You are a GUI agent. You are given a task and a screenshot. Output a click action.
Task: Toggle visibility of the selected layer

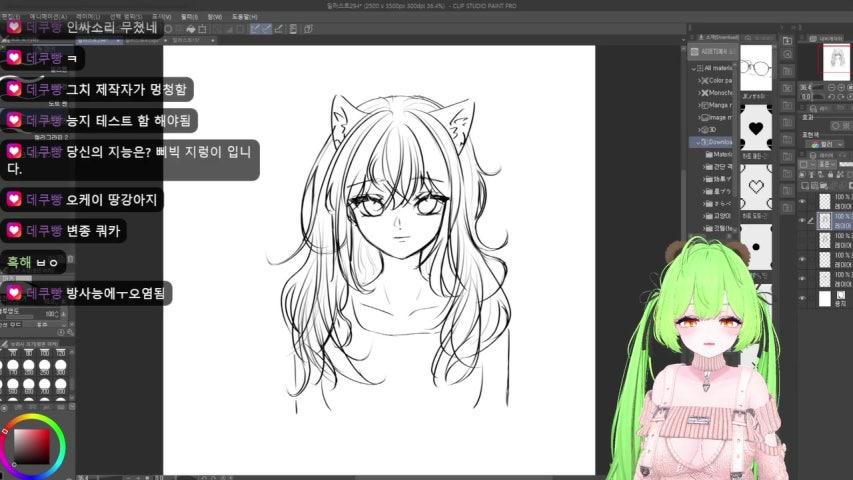(802, 220)
